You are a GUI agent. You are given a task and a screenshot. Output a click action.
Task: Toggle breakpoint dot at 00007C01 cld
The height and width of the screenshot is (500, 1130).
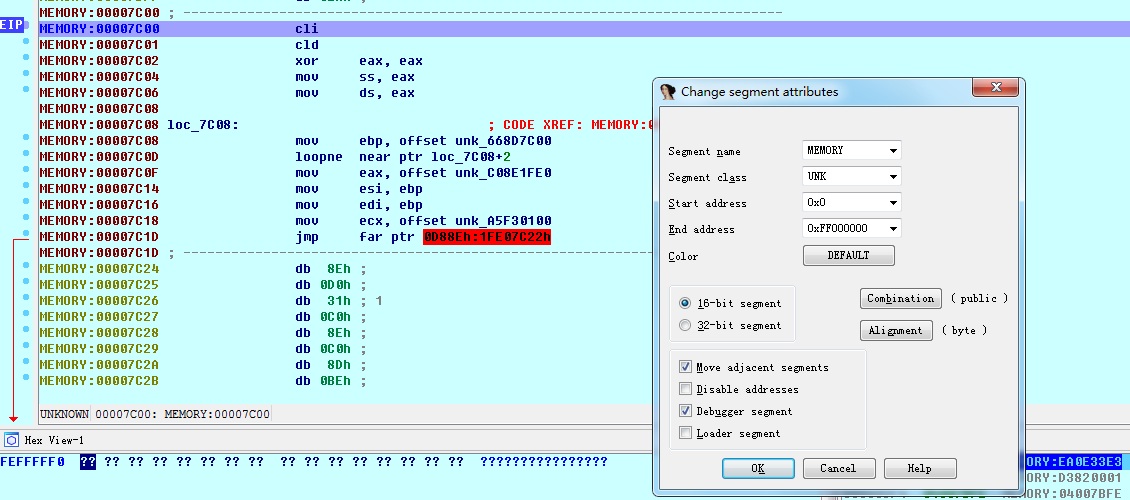26,41
